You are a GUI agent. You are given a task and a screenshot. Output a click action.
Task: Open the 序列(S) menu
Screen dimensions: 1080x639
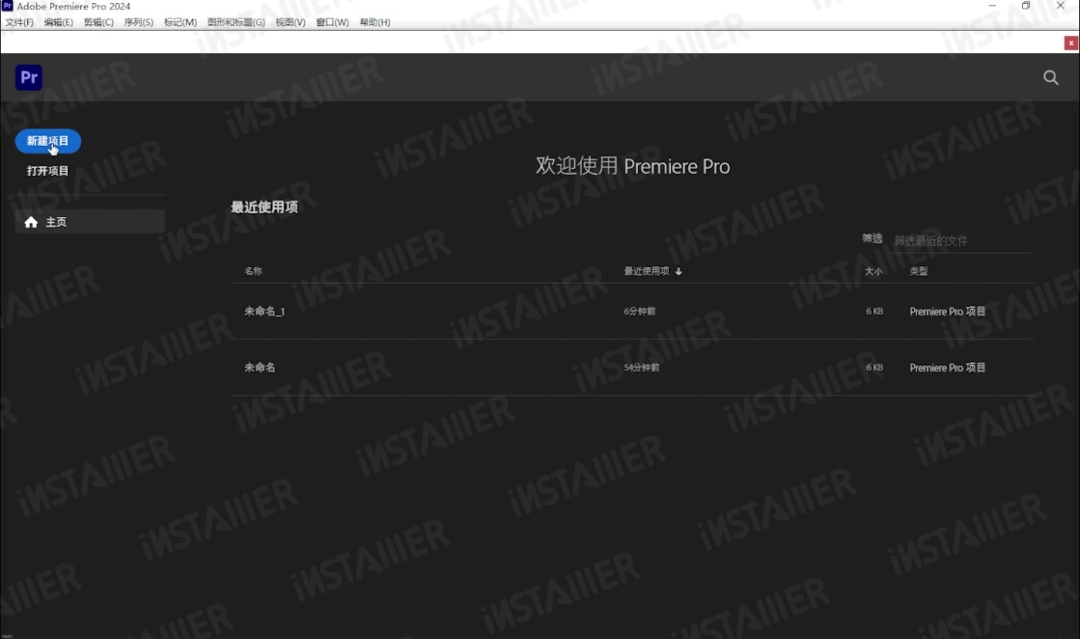click(138, 22)
